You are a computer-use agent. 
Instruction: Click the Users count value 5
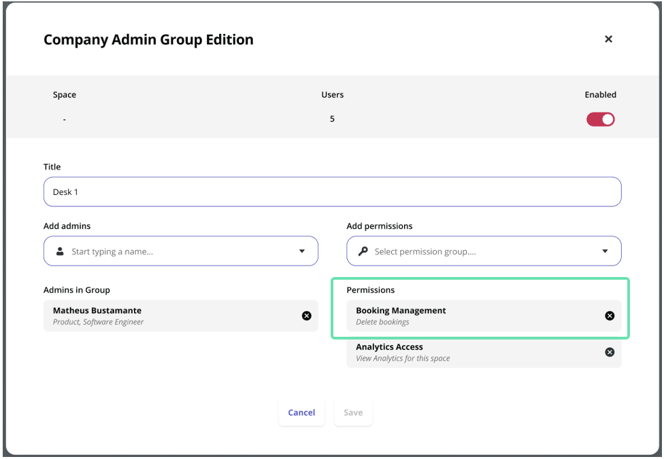tap(332, 119)
